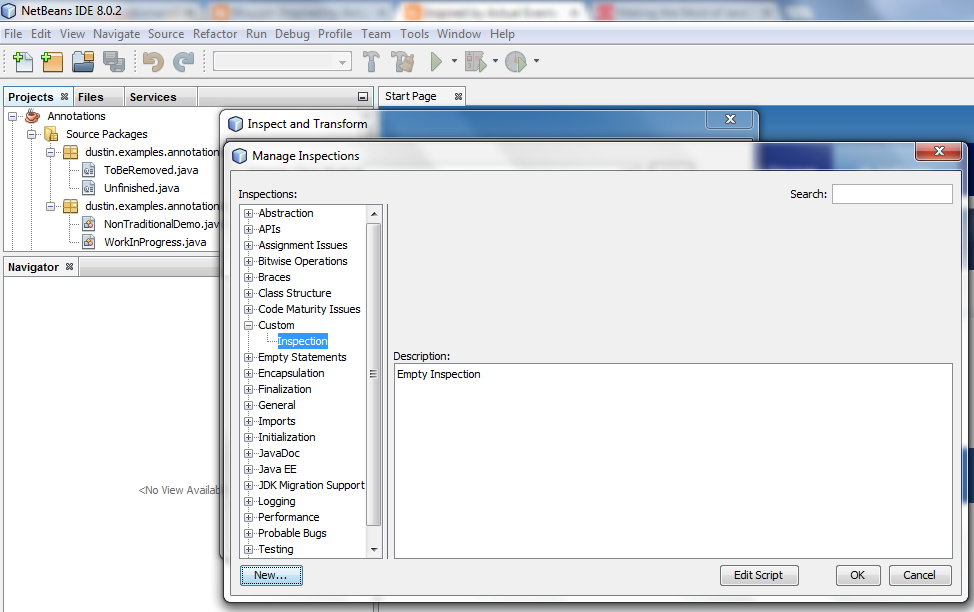Image resolution: width=974 pixels, height=612 pixels.
Task: Click the Redo arrow icon
Action: 184,62
